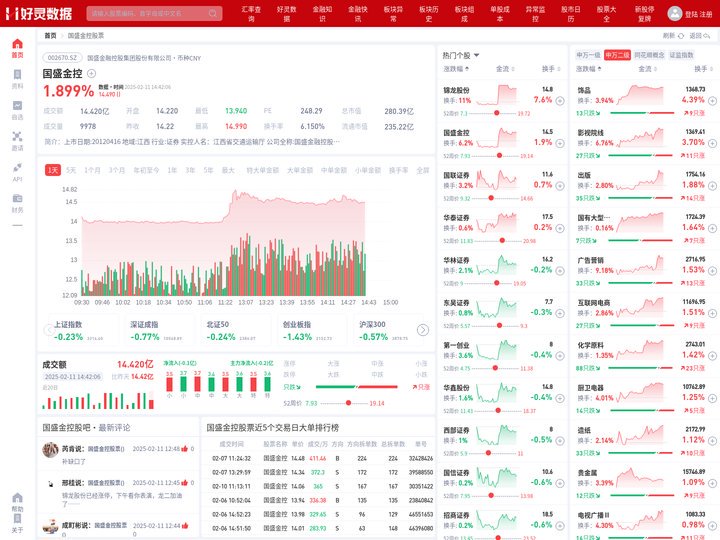Viewport: 720px width, 540px height.
Task: Click the next arrow in index carousel
Action: pos(423,330)
